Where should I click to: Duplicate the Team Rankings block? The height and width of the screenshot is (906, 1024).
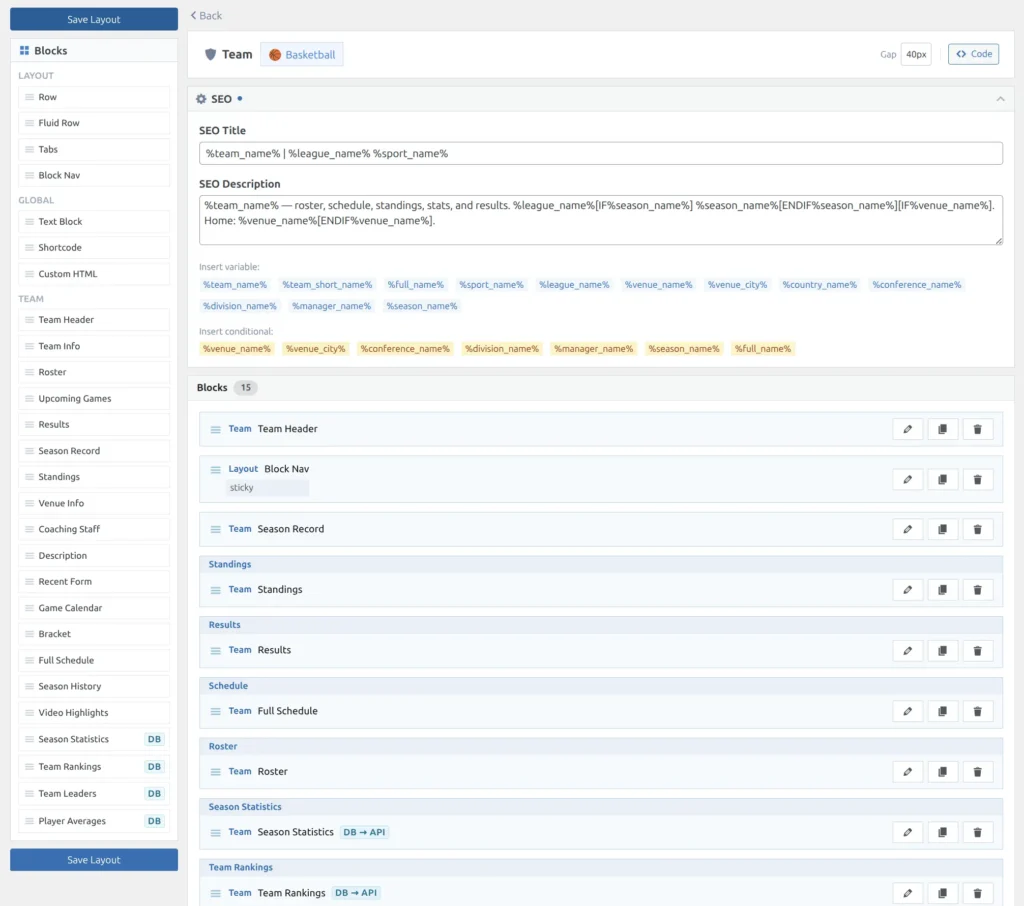[x=942, y=893]
